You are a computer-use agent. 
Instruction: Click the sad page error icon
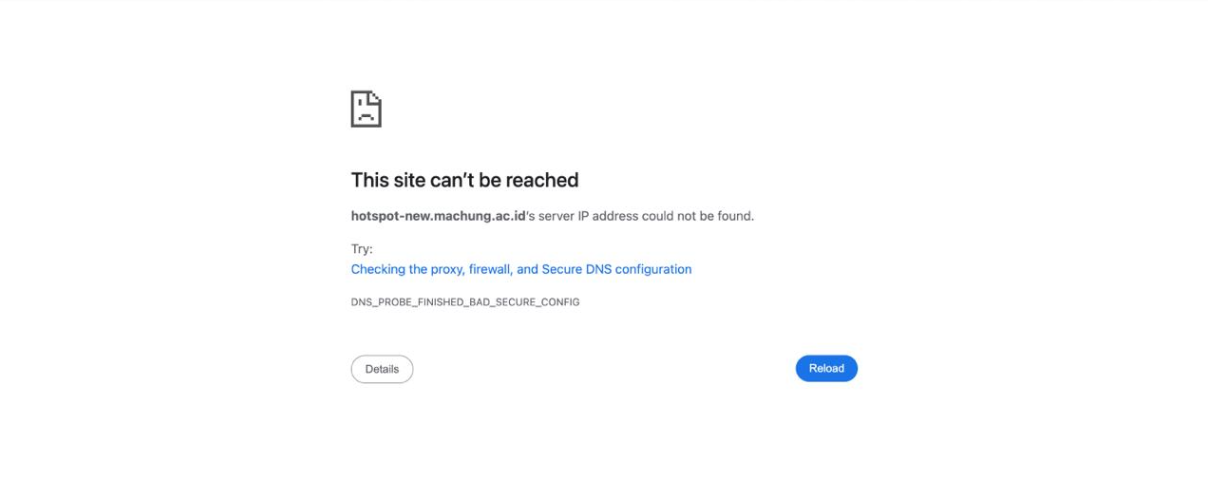[366, 109]
